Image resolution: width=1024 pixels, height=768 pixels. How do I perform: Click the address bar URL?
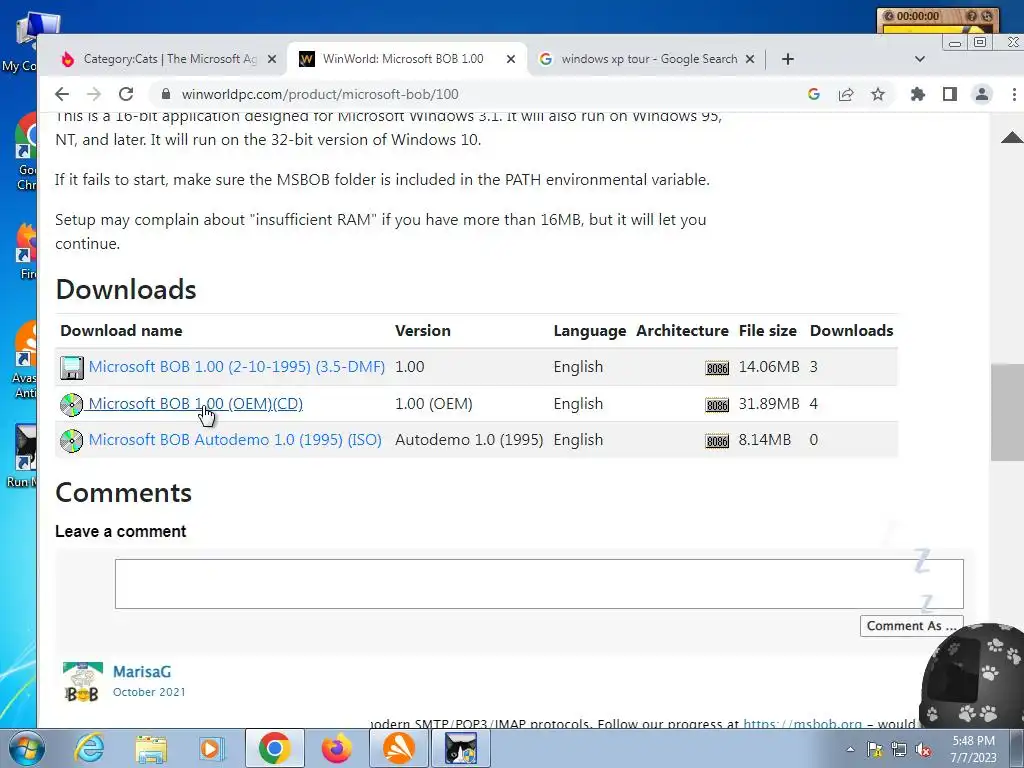point(320,94)
